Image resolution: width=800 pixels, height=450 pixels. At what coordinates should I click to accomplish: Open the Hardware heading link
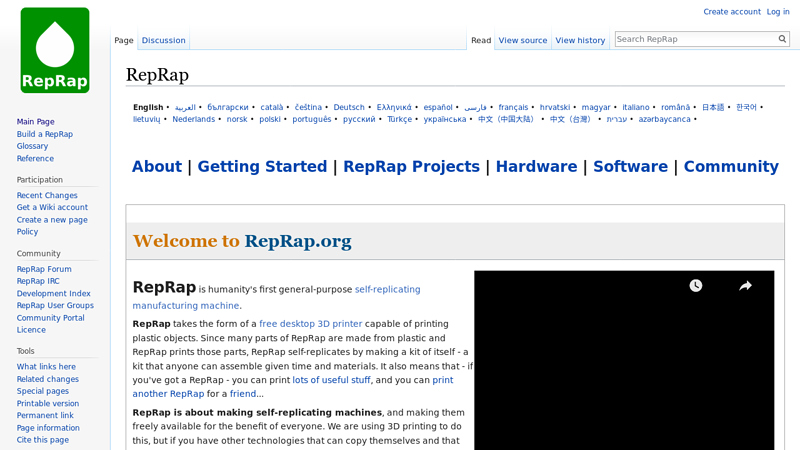tap(536, 166)
